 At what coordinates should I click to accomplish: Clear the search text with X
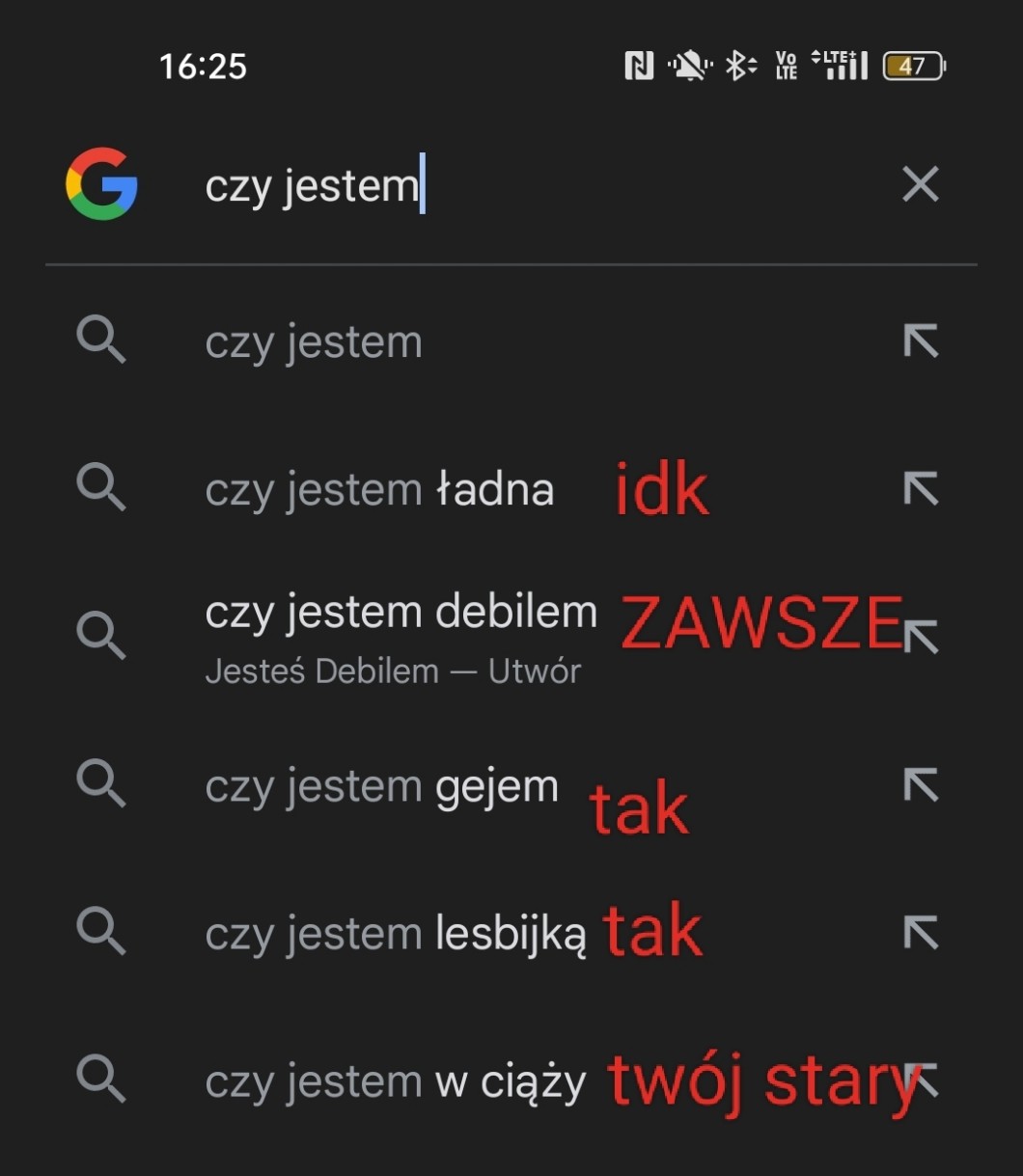point(920,183)
